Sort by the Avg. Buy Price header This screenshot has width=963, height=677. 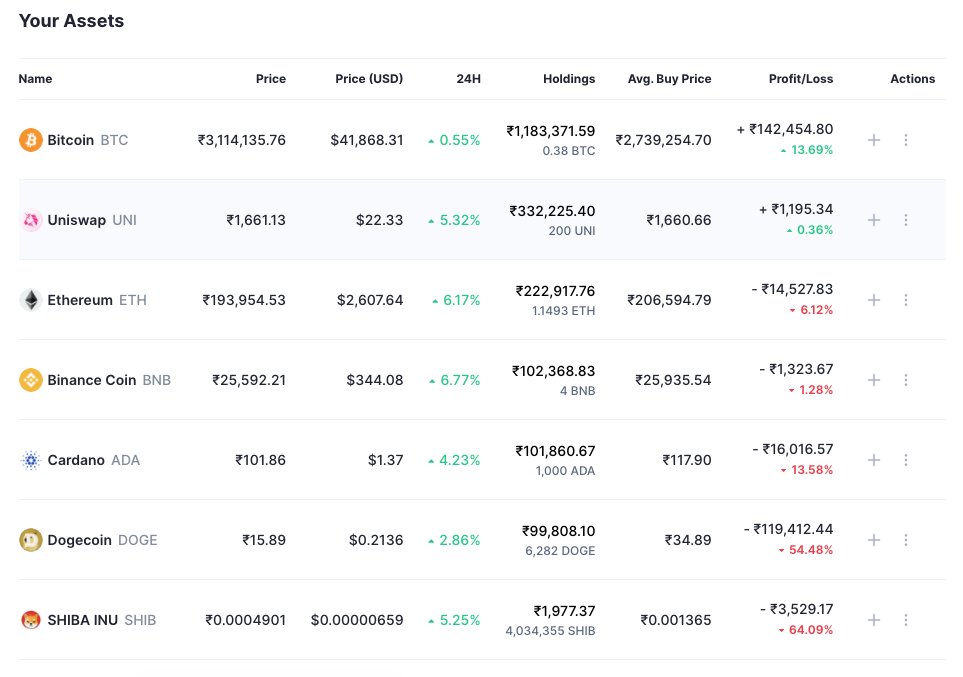(x=669, y=79)
